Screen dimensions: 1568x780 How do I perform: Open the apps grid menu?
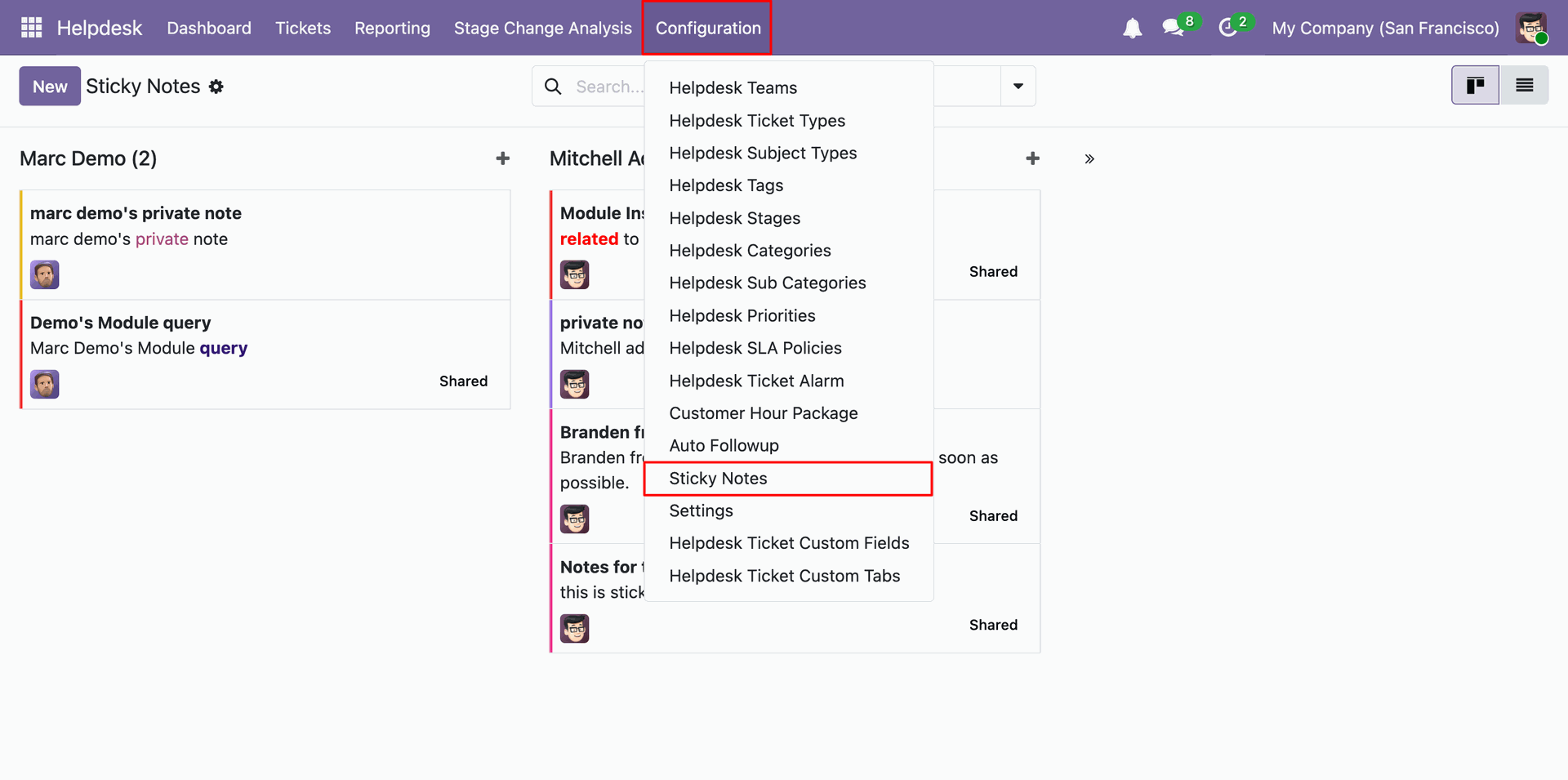coord(31,28)
